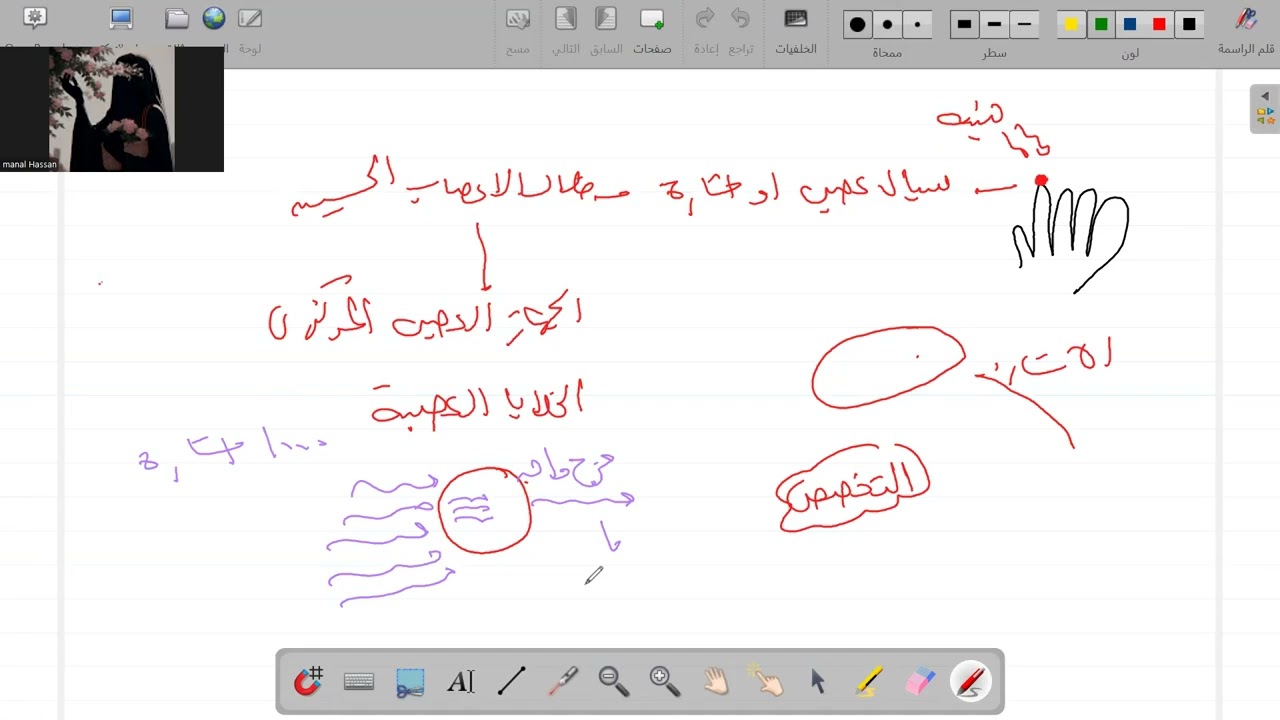1280x720 pixels.
Task: Pick the green pen color
Action: (1101, 24)
